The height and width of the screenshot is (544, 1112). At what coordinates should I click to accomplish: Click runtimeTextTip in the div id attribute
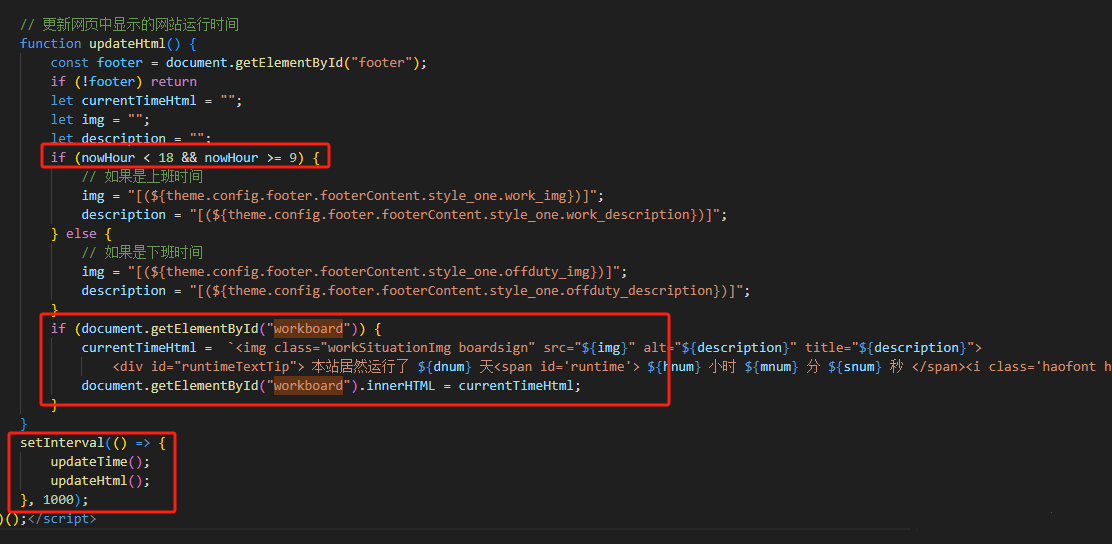coord(220,366)
